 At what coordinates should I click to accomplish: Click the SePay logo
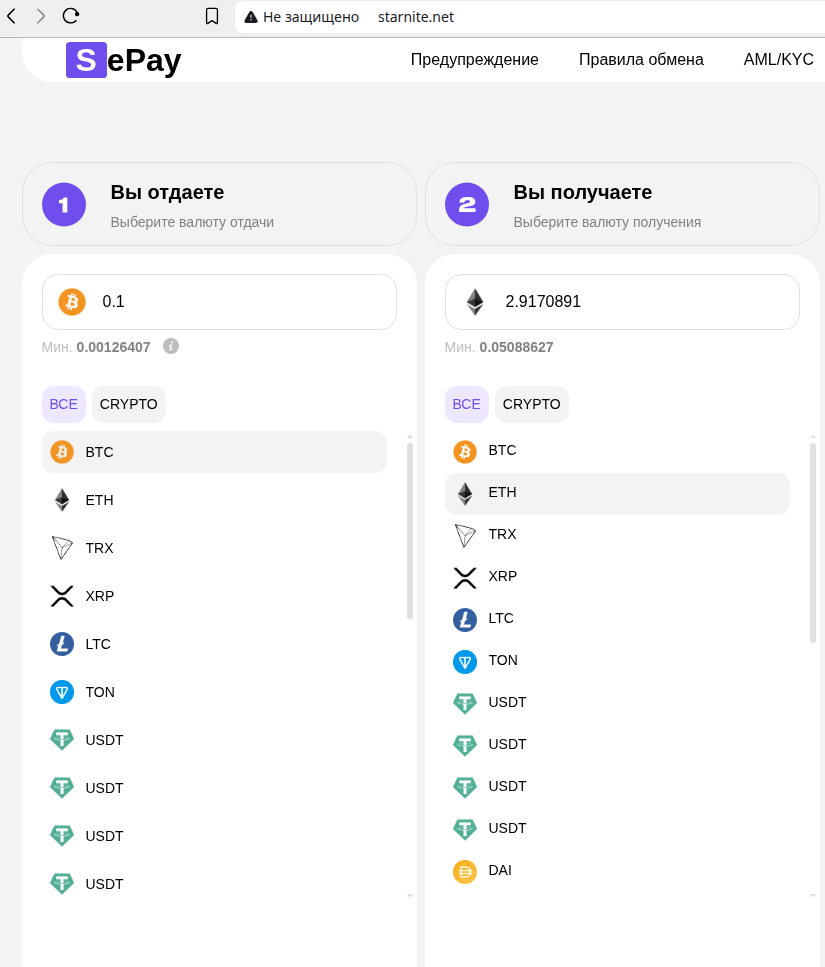(123, 60)
